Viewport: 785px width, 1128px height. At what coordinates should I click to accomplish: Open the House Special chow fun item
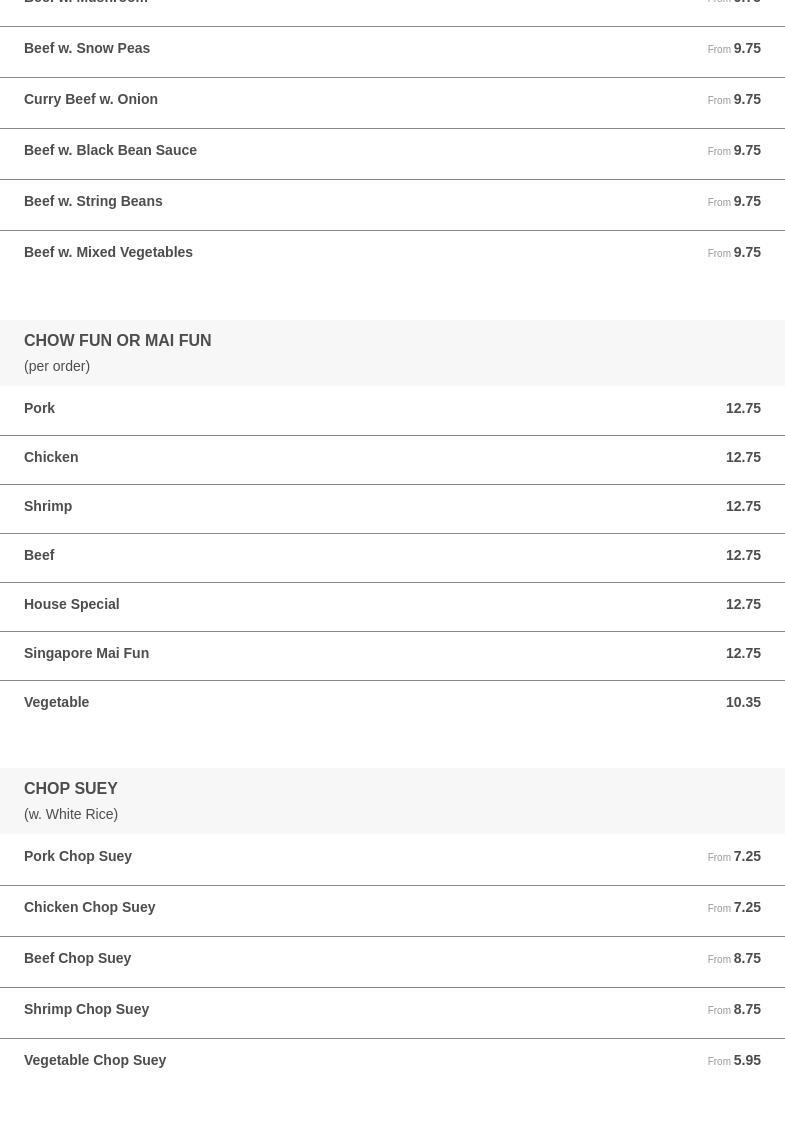pos(71,604)
